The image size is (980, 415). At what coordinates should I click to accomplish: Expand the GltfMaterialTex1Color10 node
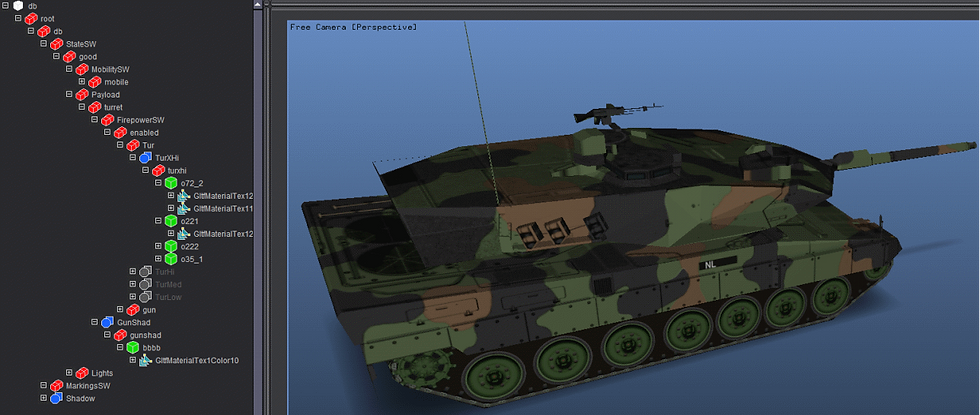pyautogui.click(x=132, y=359)
